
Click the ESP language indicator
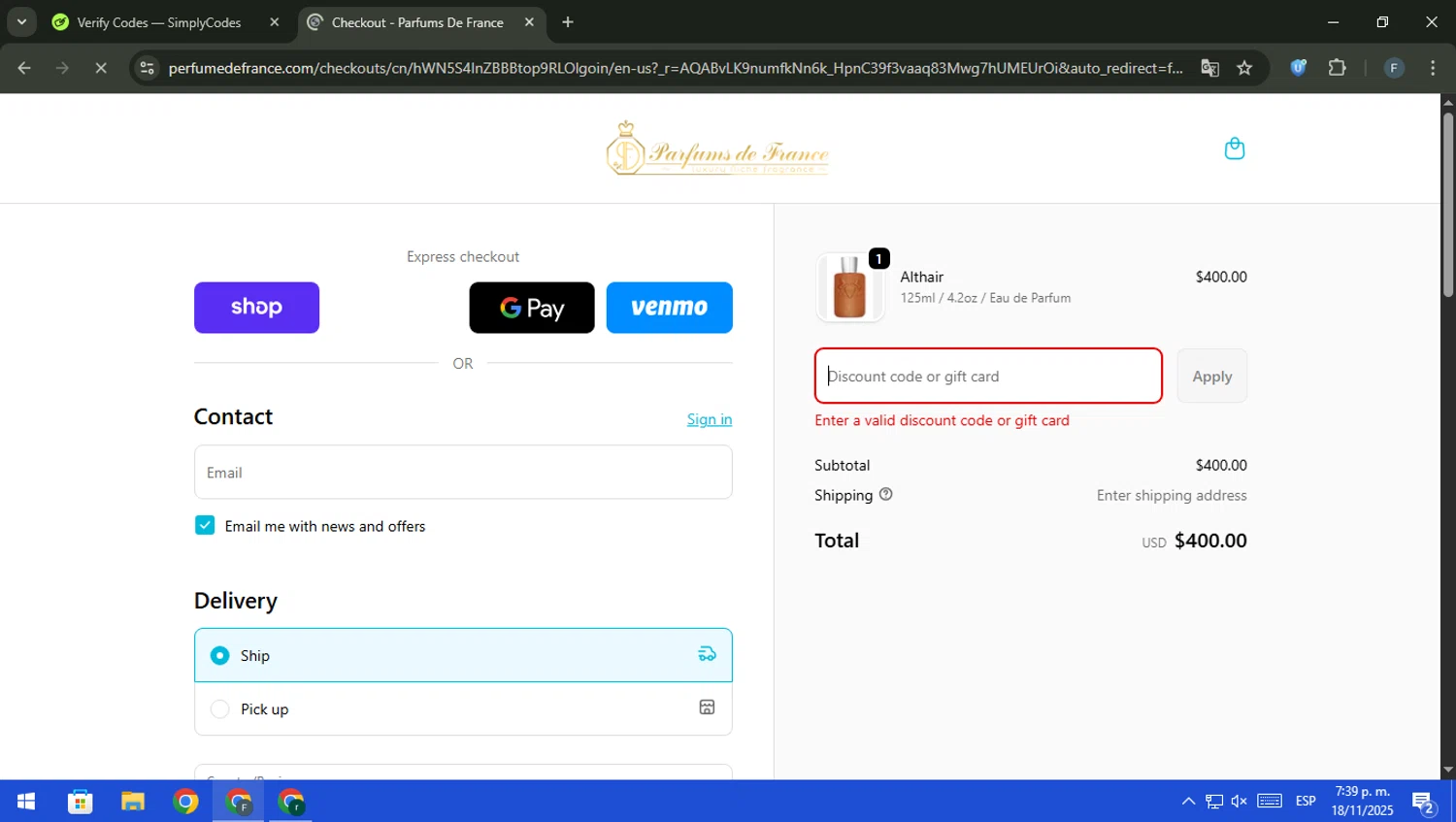(1306, 801)
